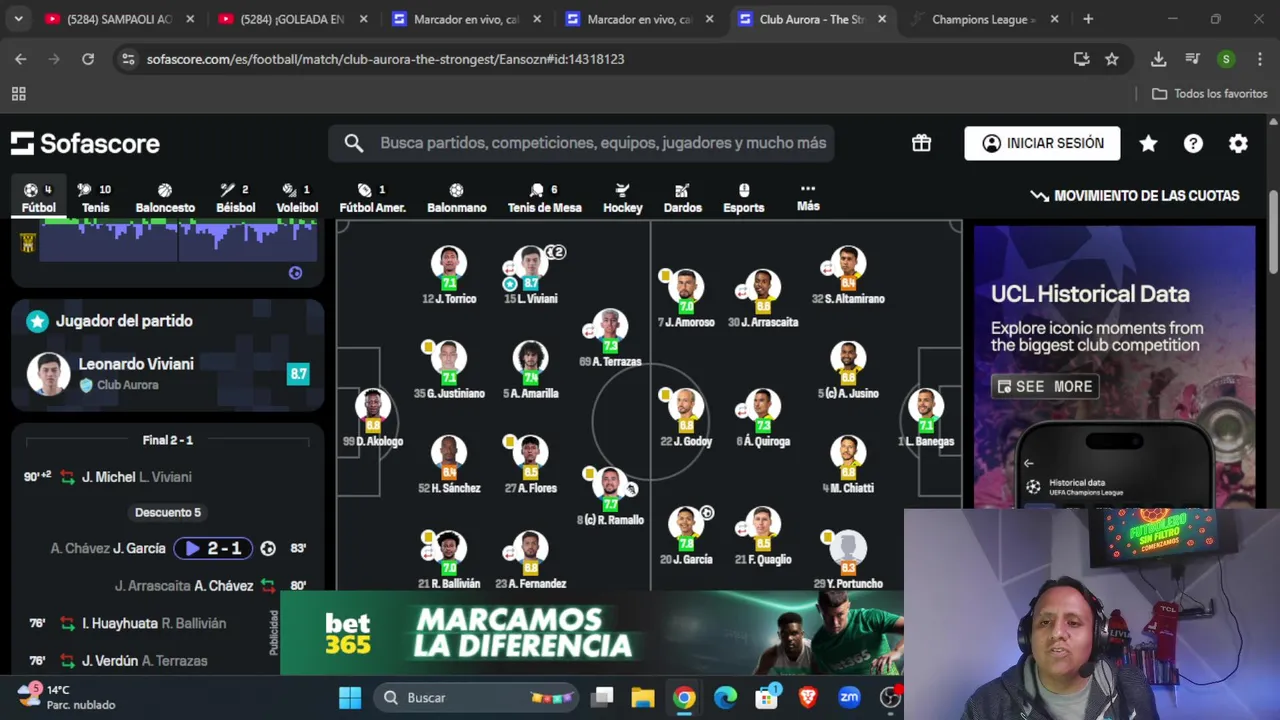Select player 30 J. Arrascaita on pitch
This screenshot has width=1280, height=720.
tap(763, 299)
